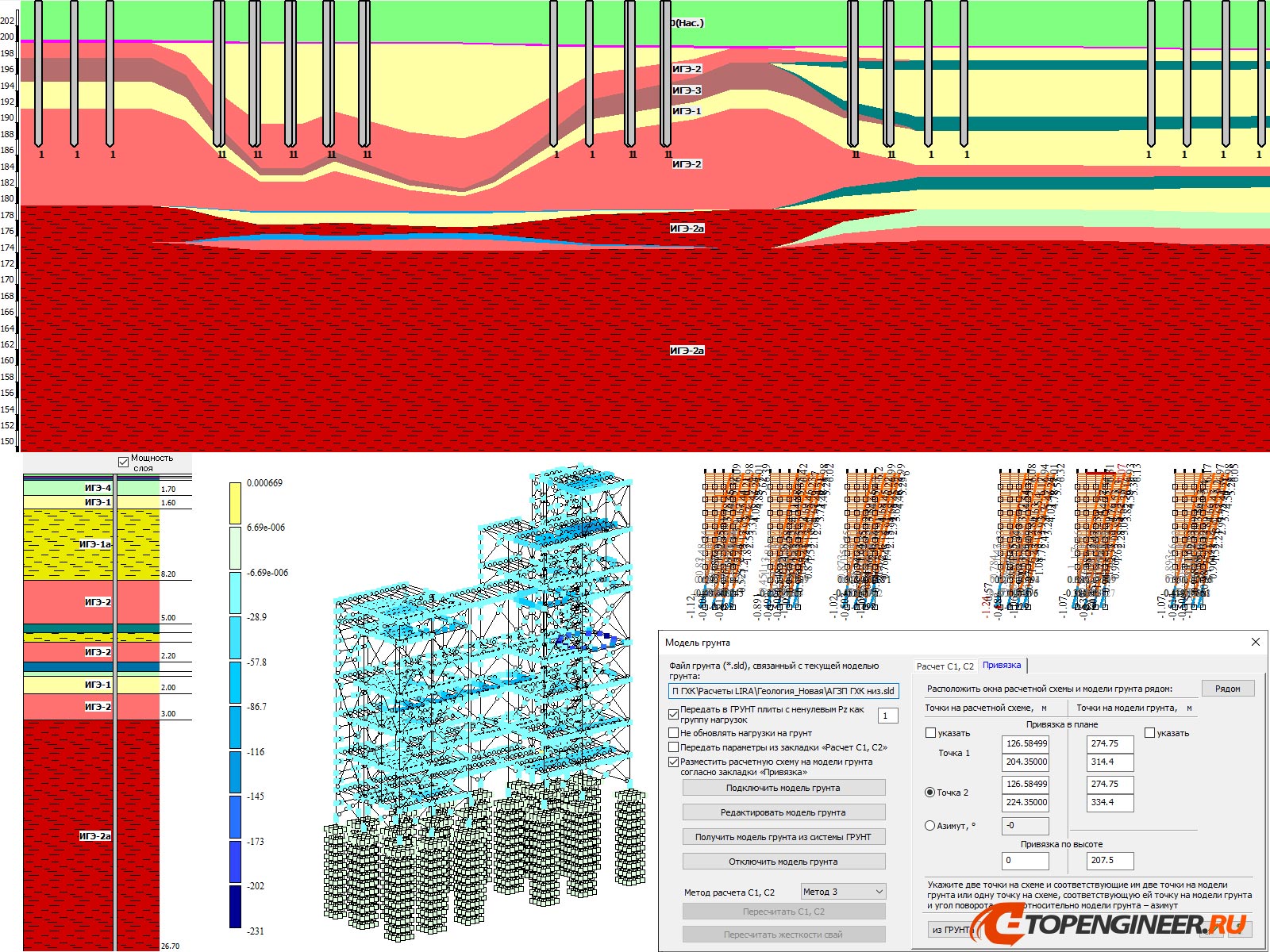Click the Пересчитать C1, C2 button
1270x952 pixels.
[783, 912]
